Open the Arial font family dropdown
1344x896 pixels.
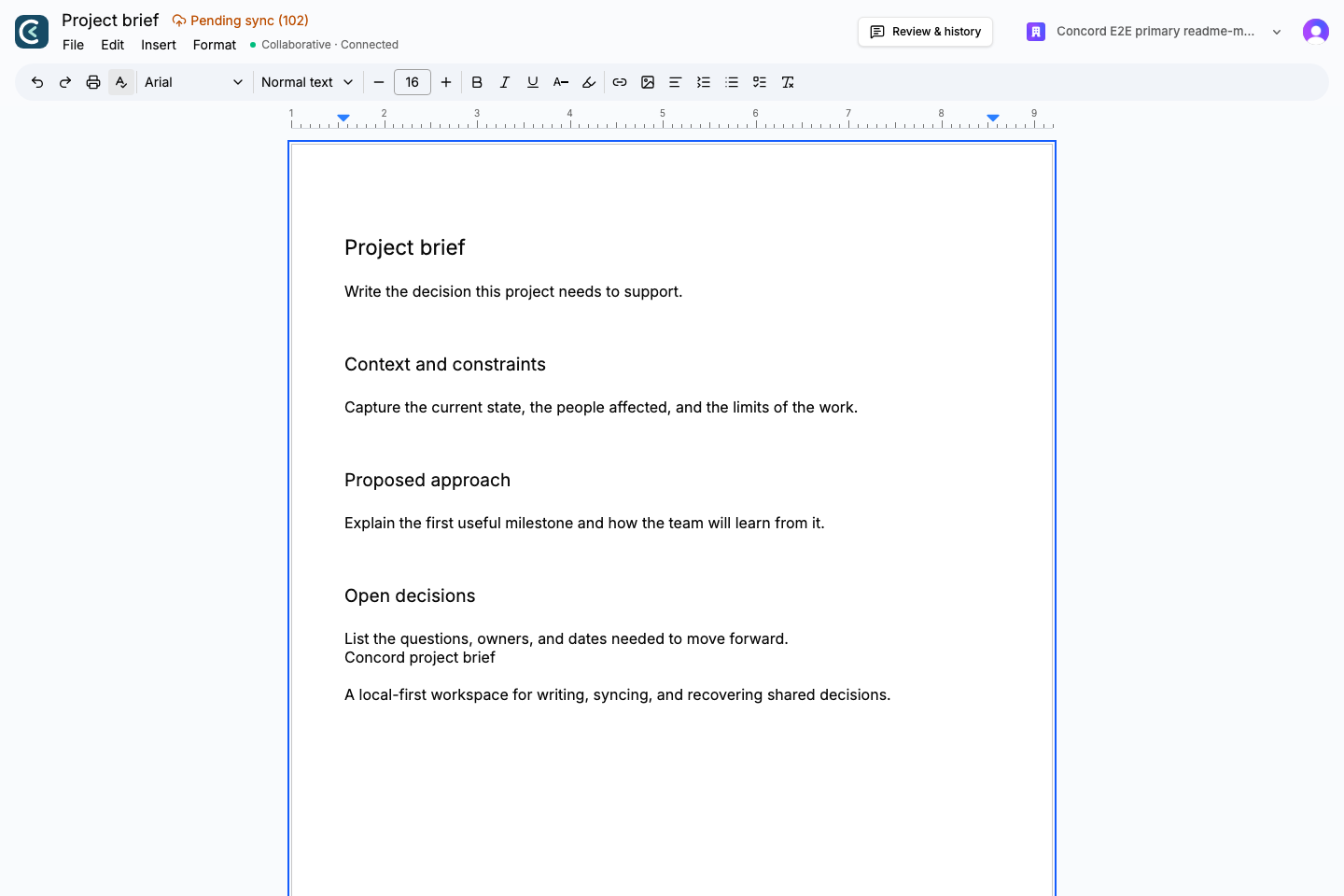click(193, 82)
